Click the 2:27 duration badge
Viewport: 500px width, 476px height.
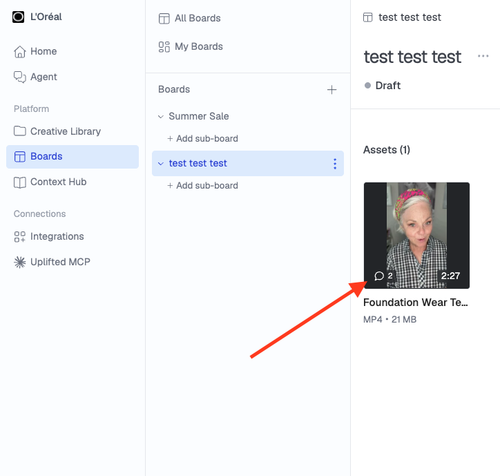coord(450,276)
